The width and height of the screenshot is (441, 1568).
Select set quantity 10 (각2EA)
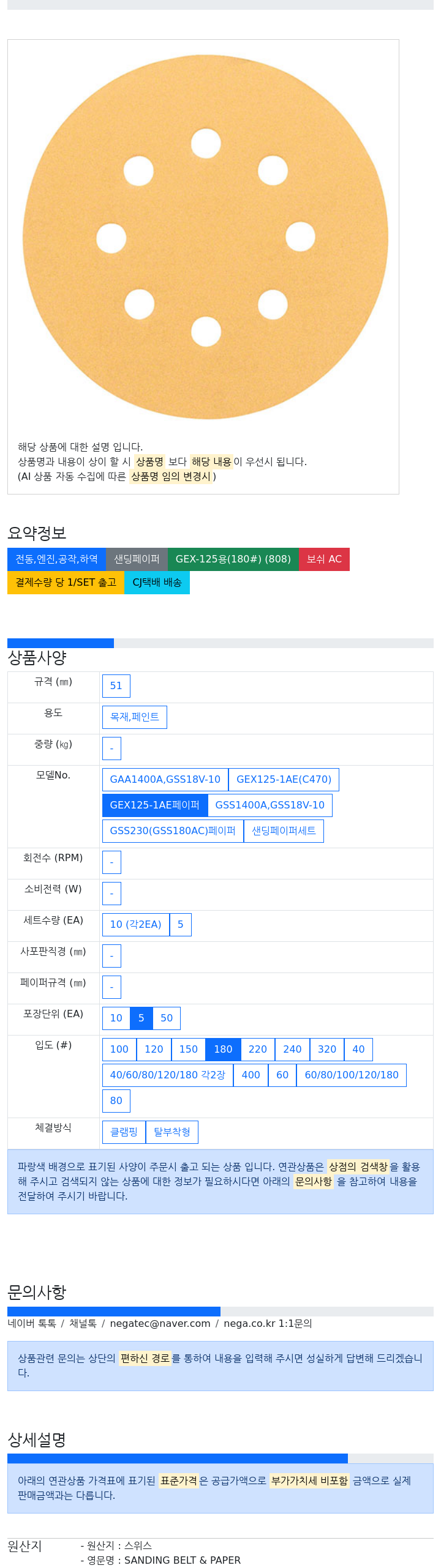(135, 925)
